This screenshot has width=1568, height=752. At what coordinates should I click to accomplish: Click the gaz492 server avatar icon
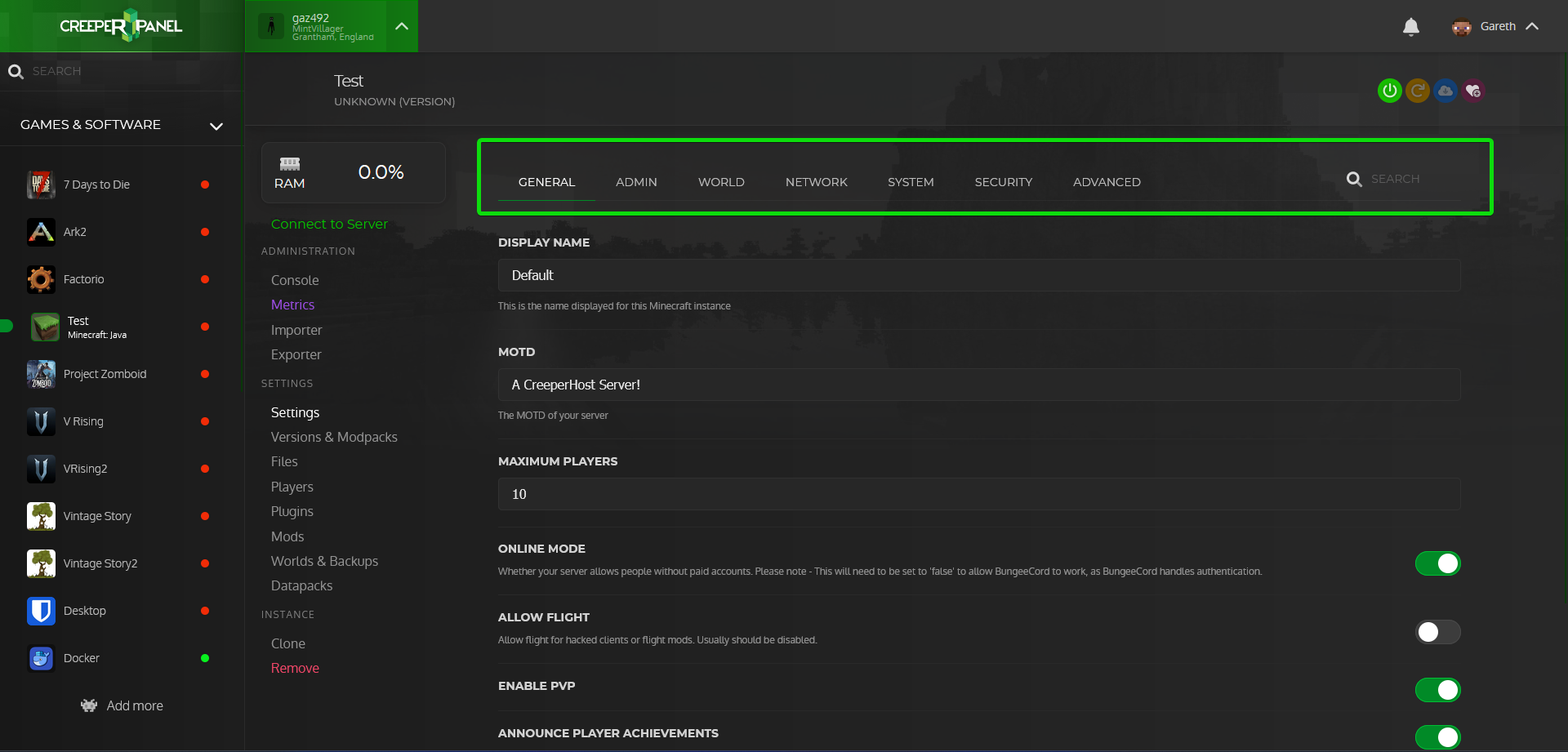[271, 26]
